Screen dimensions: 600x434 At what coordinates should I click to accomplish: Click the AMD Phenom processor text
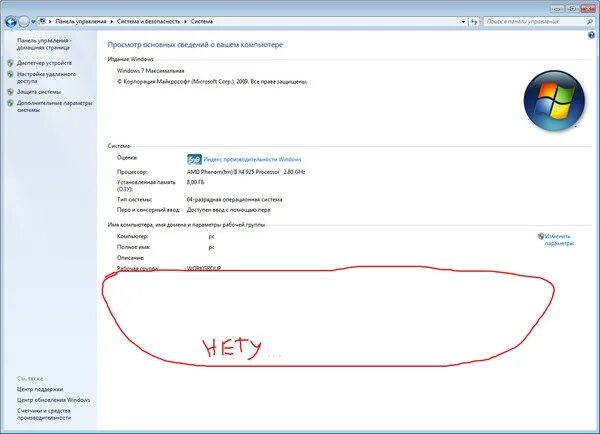pyautogui.click(x=246, y=172)
